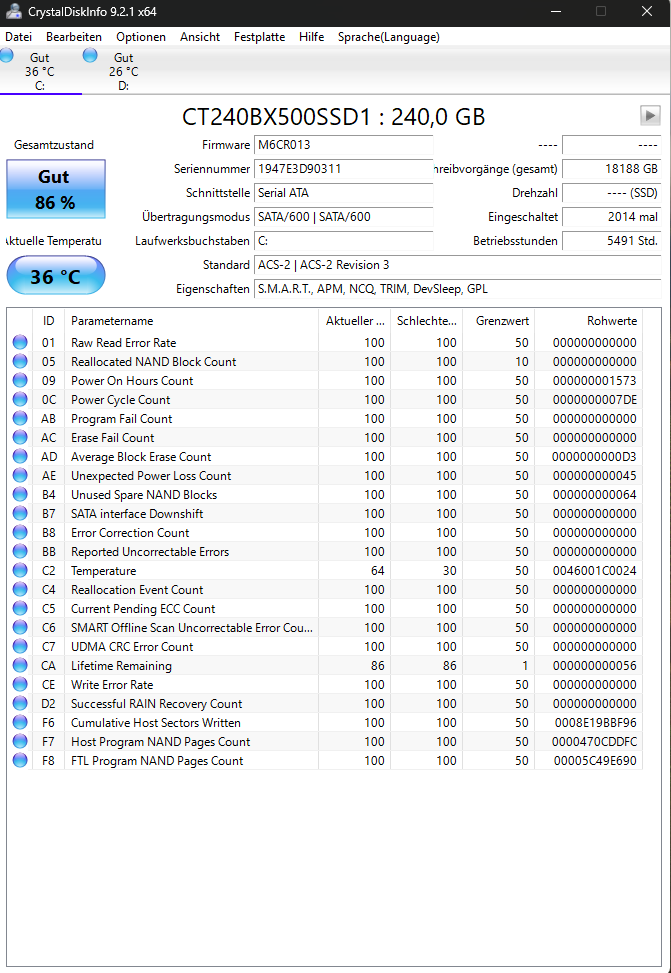This screenshot has width=671, height=973.
Task: Click the SMART Offline Scan Uncorrectable row name
Action: pos(192,628)
